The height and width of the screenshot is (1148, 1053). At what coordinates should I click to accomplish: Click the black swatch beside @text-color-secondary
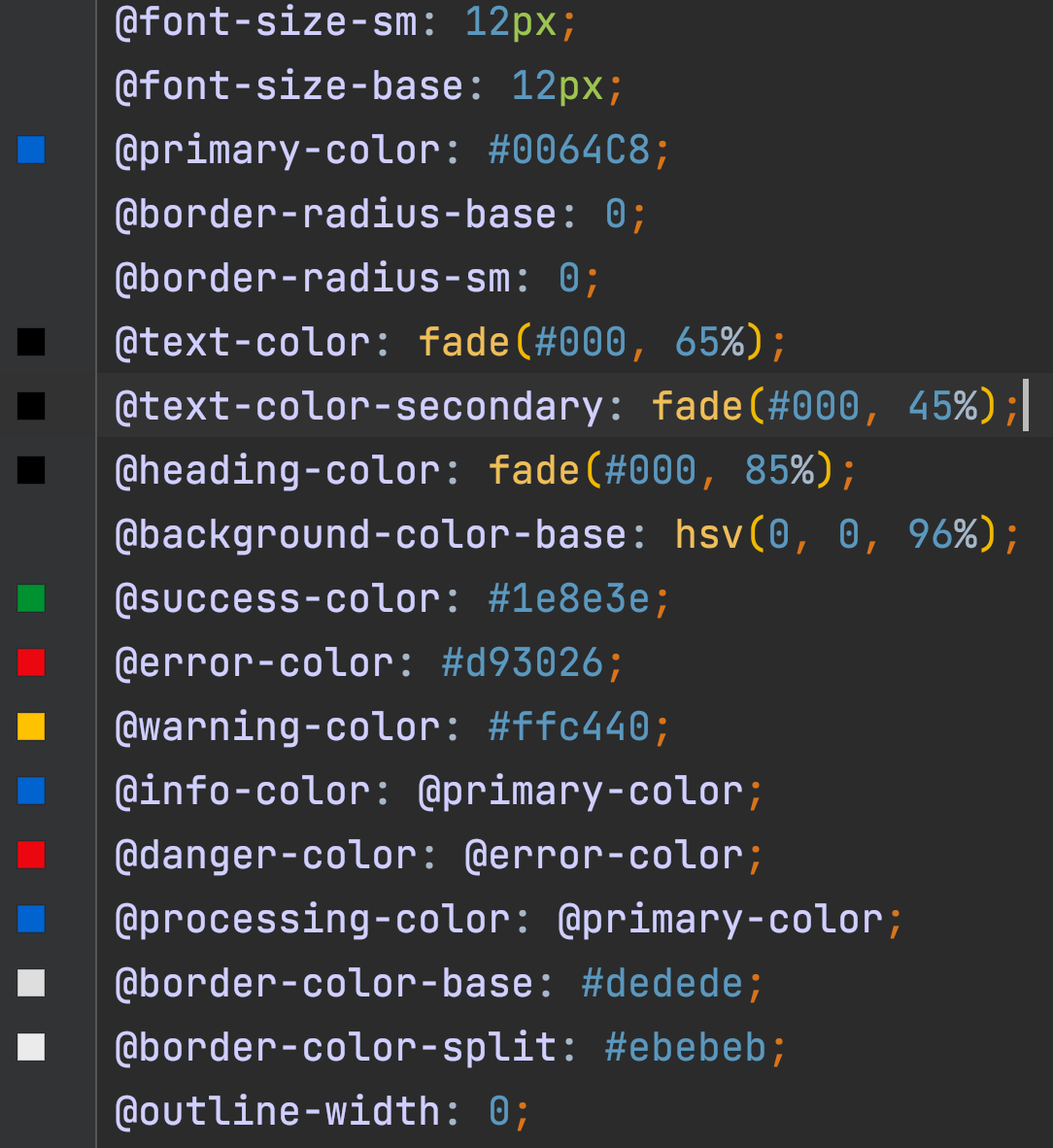click(x=31, y=406)
